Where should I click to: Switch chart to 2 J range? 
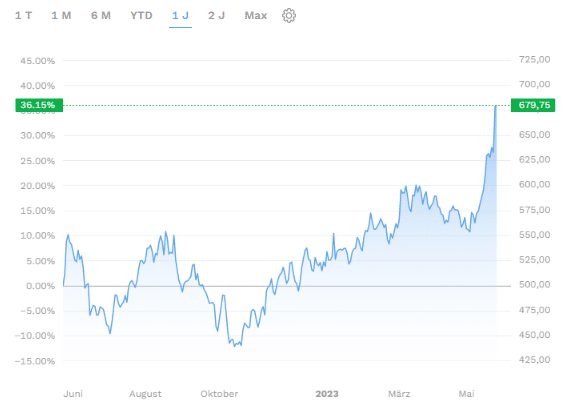click(216, 16)
